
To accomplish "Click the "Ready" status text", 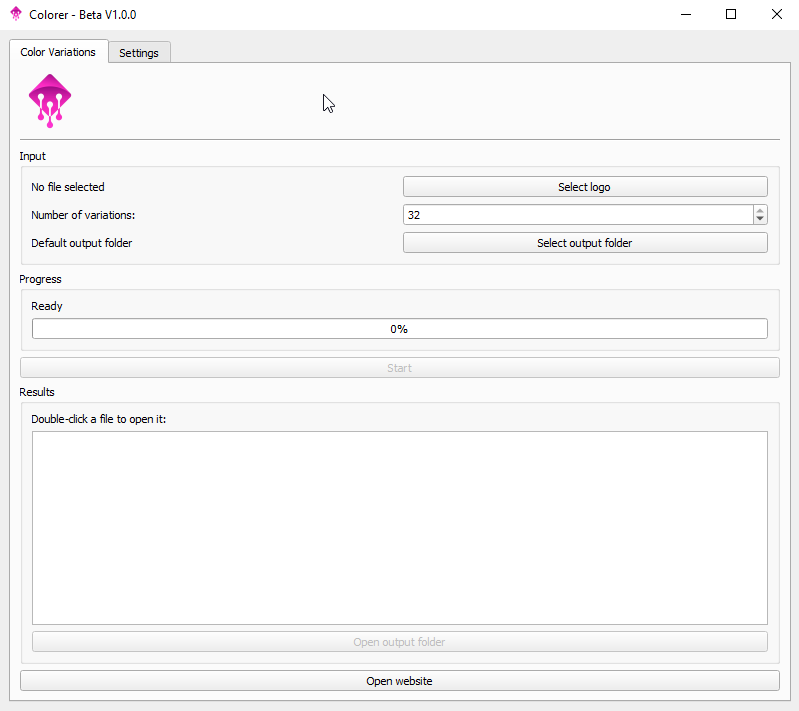I will (47, 306).
